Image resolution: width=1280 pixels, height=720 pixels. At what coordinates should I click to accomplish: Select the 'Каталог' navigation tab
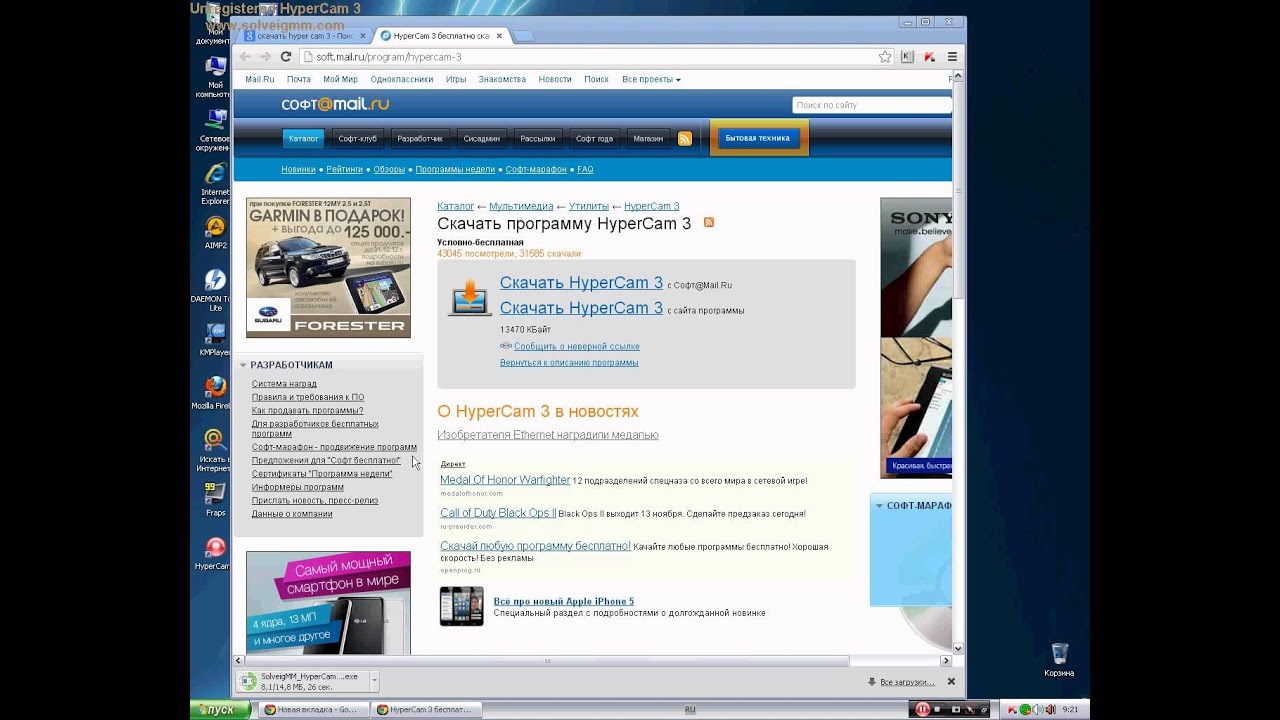click(x=303, y=139)
